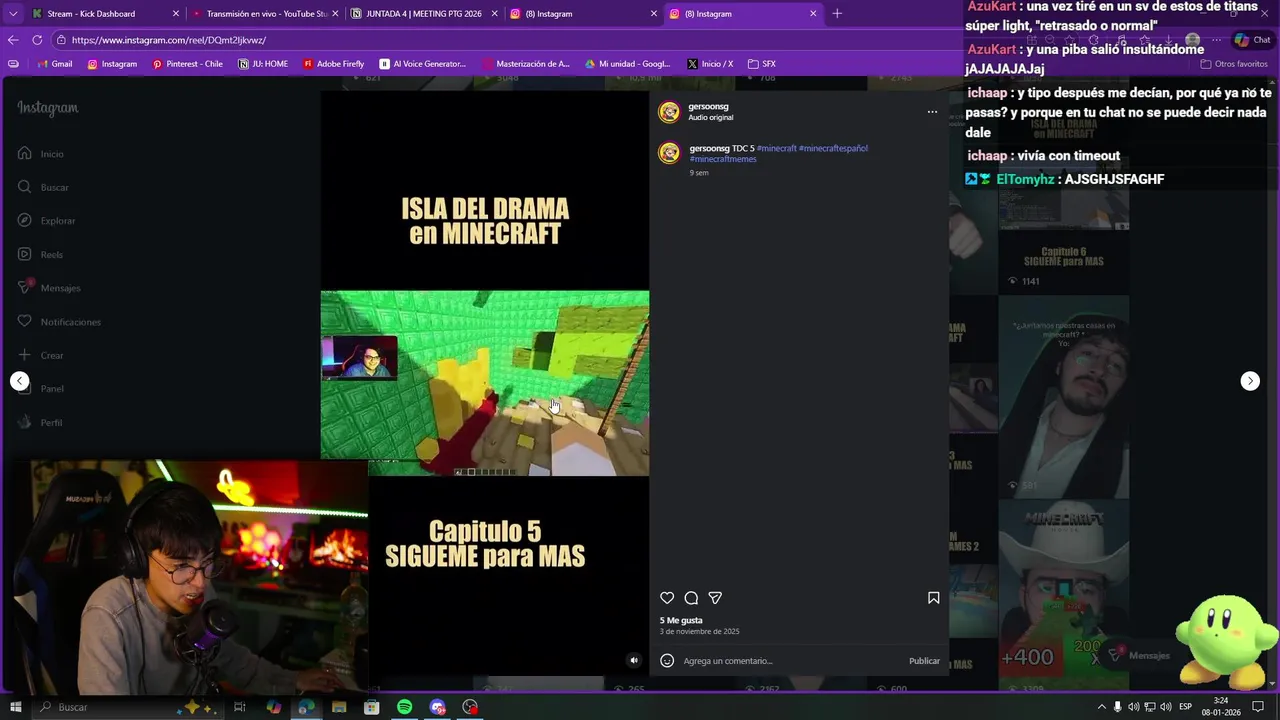Open Masterización de A... bookmark
Image resolution: width=1280 pixels, height=720 pixels.
pos(525,64)
